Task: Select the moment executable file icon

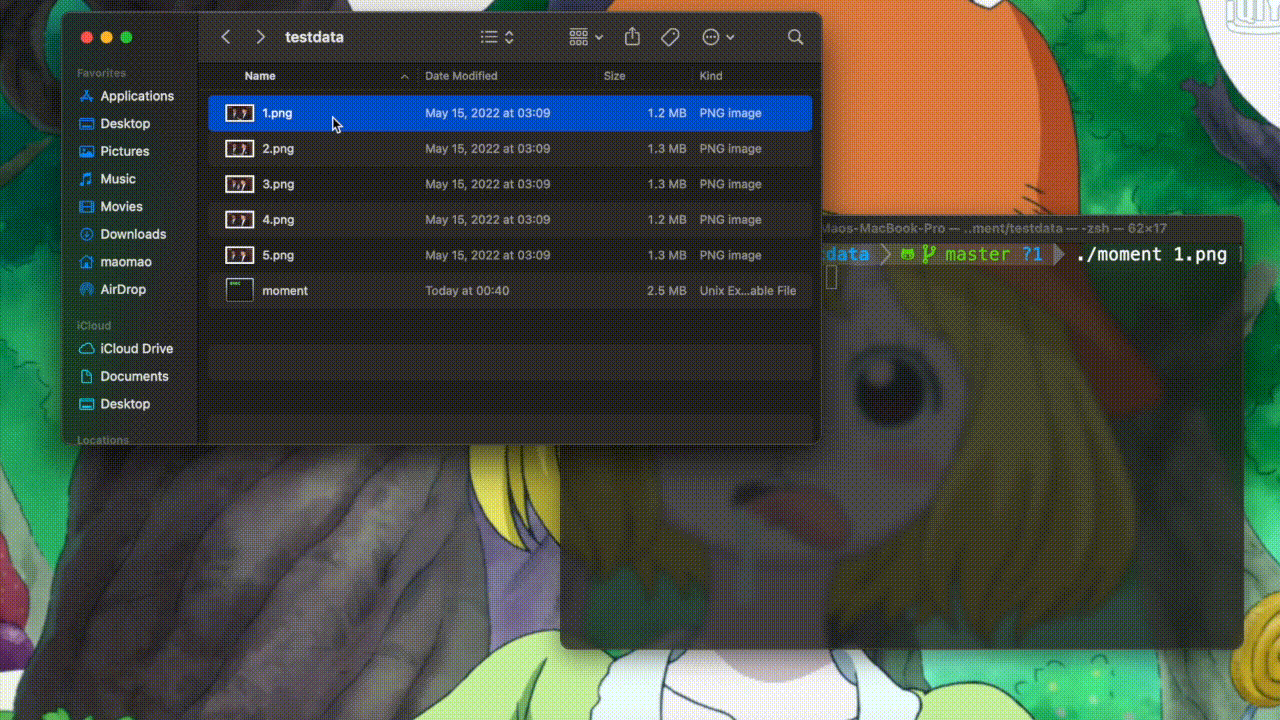Action: (x=240, y=290)
